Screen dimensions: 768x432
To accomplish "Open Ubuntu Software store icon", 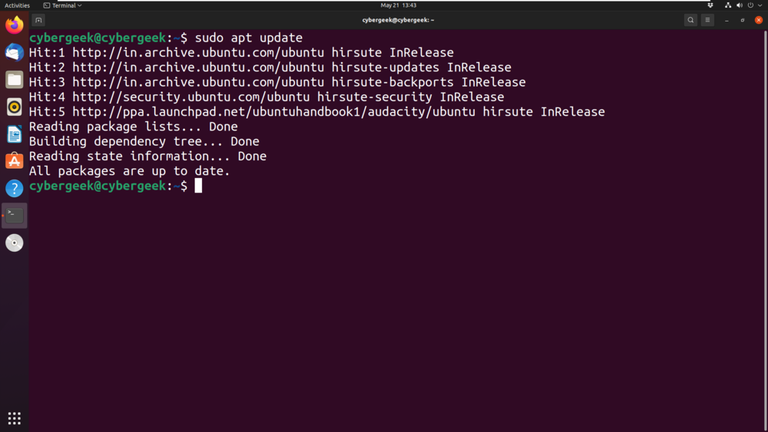I will tap(14, 161).
